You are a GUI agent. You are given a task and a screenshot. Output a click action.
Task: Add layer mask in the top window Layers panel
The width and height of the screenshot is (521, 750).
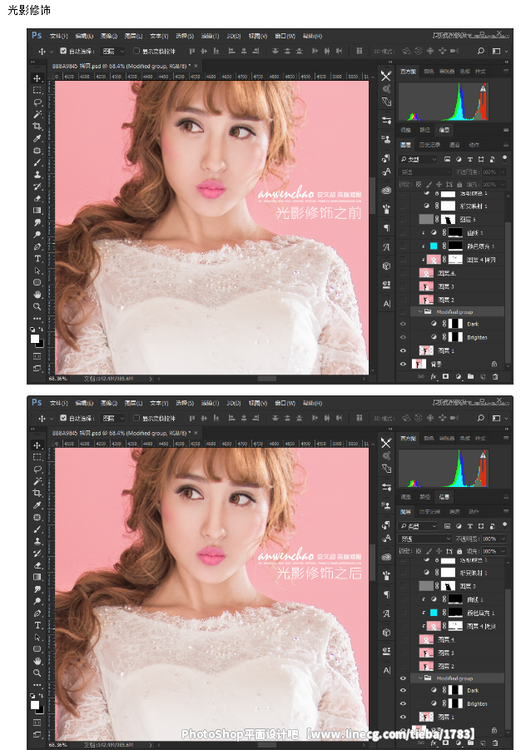tap(446, 376)
